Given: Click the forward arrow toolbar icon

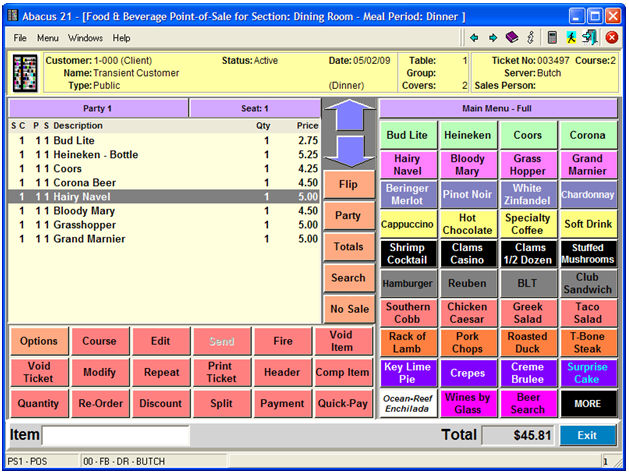Looking at the screenshot, I should tap(492, 38).
